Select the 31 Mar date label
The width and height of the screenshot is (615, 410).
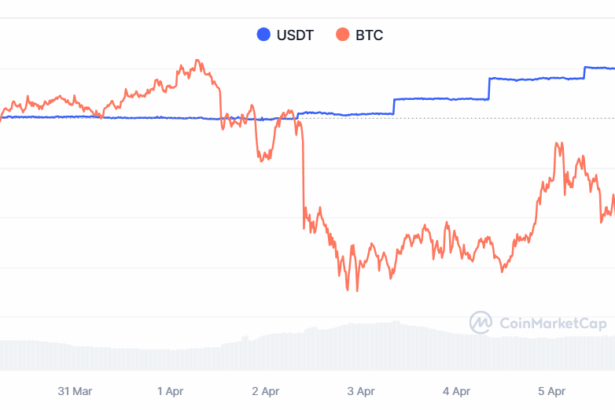[76, 391]
